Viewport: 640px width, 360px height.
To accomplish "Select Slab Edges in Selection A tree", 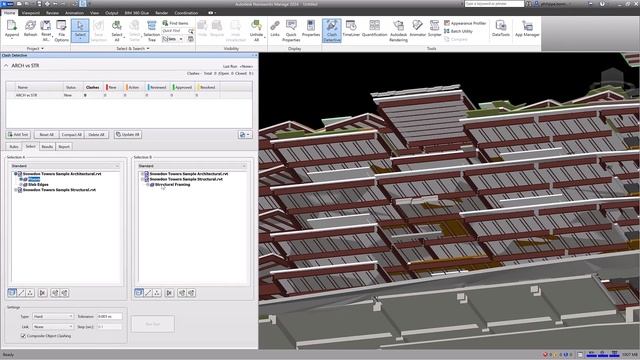I will pos(38,184).
